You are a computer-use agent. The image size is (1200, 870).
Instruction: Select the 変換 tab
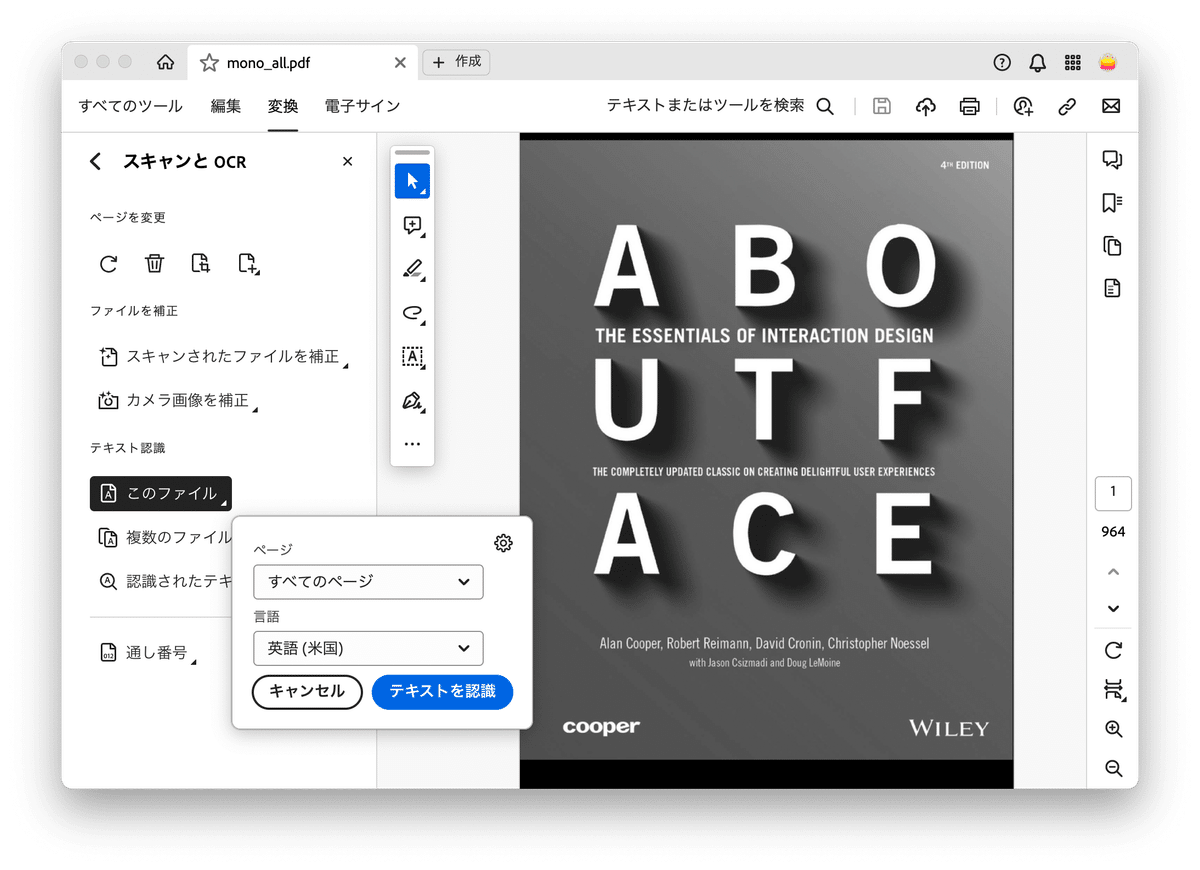pyautogui.click(x=283, y=106)
